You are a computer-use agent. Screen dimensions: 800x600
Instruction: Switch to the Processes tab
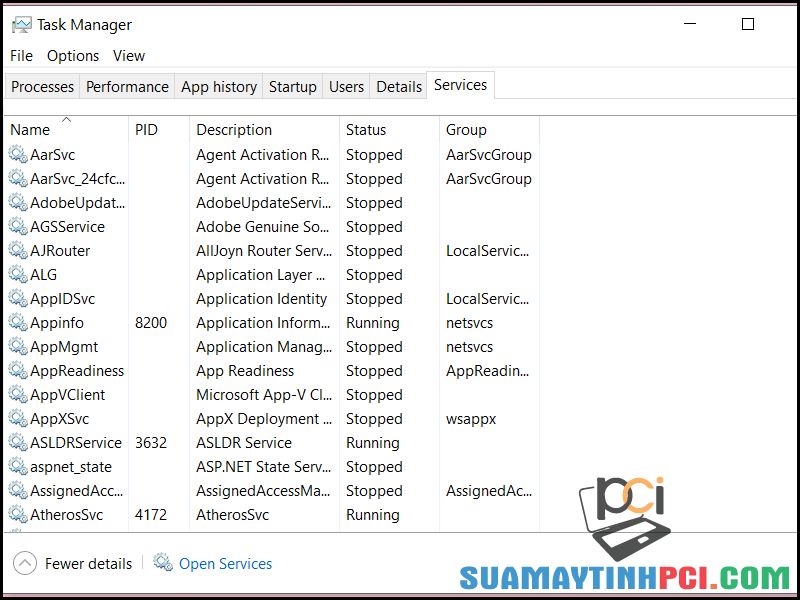click(42, 87)
